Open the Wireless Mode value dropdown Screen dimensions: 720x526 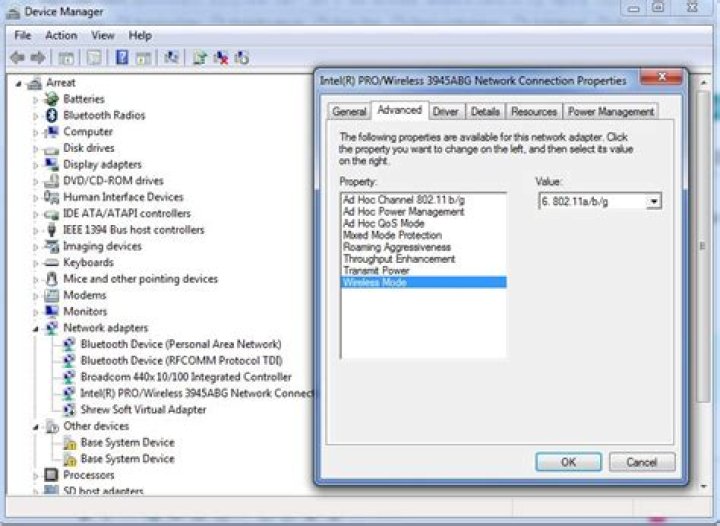(654, 201)
